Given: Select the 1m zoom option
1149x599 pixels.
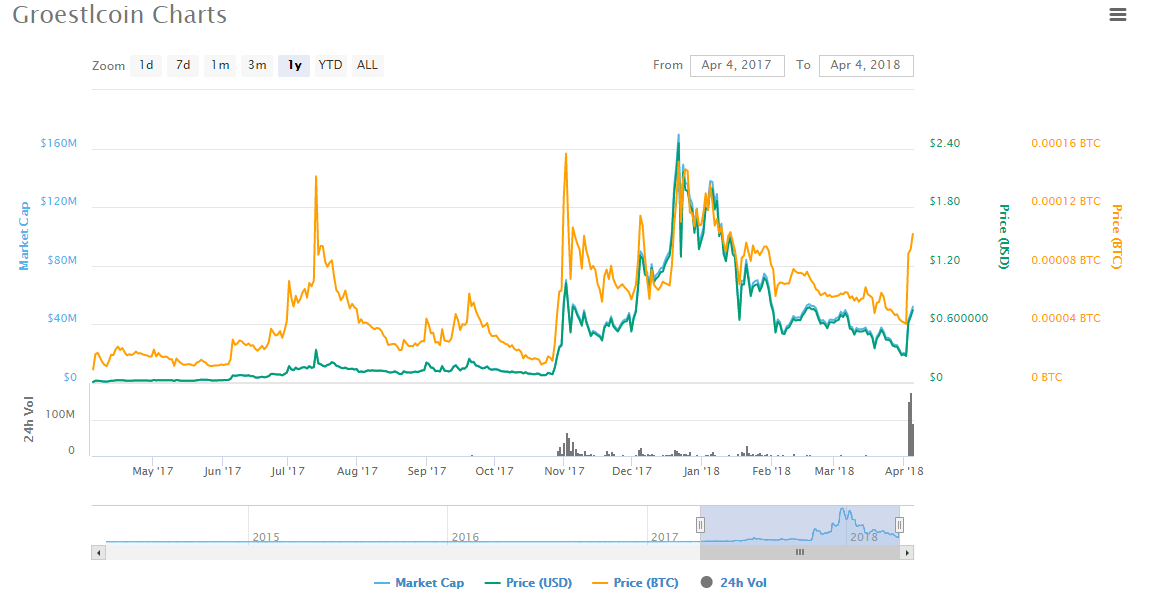Looking at the screenshot, I should (x=220, y=66).
